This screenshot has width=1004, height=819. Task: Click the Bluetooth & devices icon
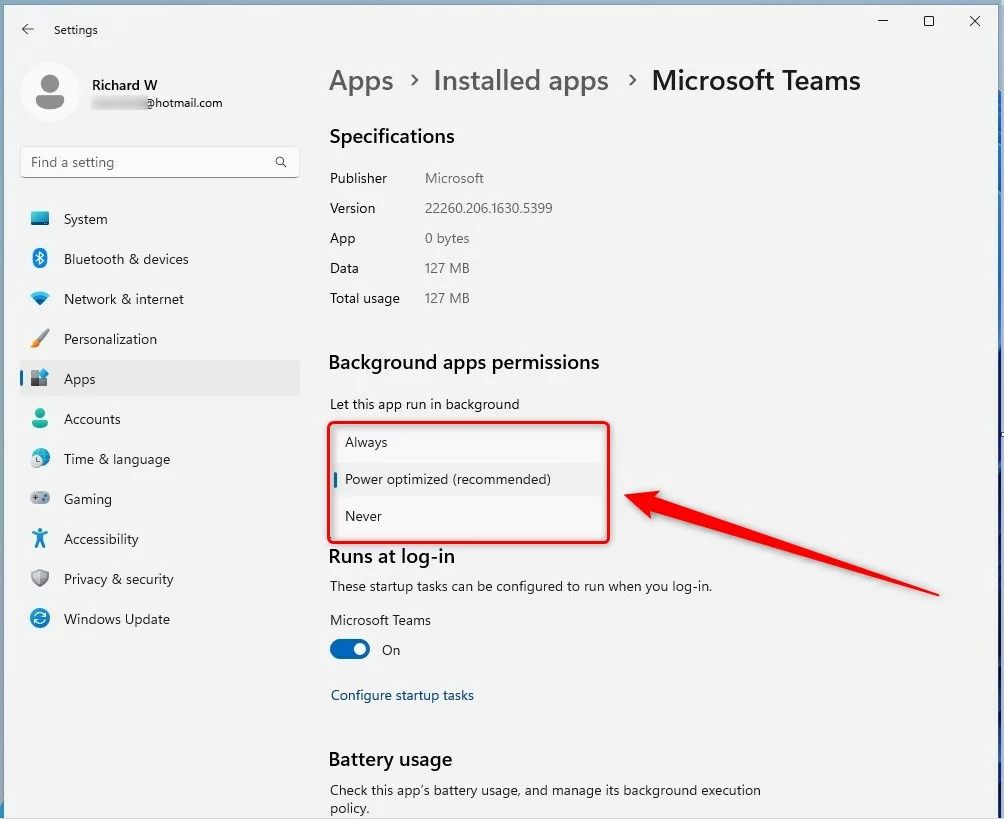tap(40, 259)
